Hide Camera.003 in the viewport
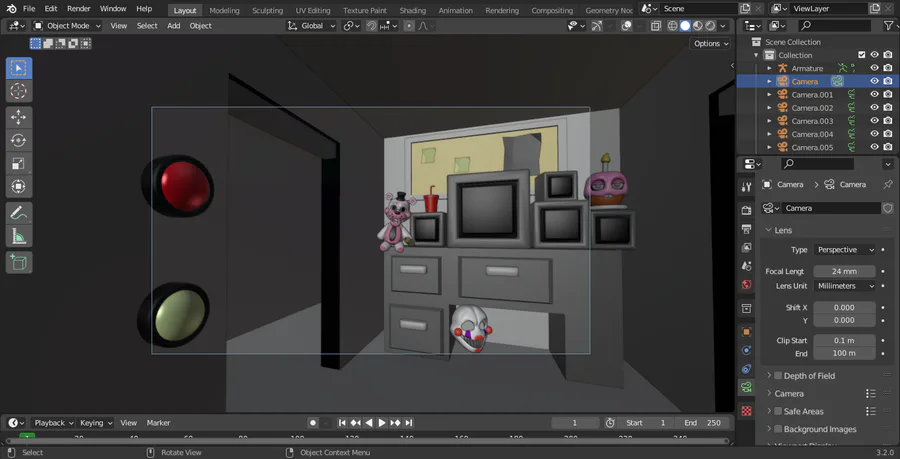This screenshot has height=459, width=900. pos(875,121)
